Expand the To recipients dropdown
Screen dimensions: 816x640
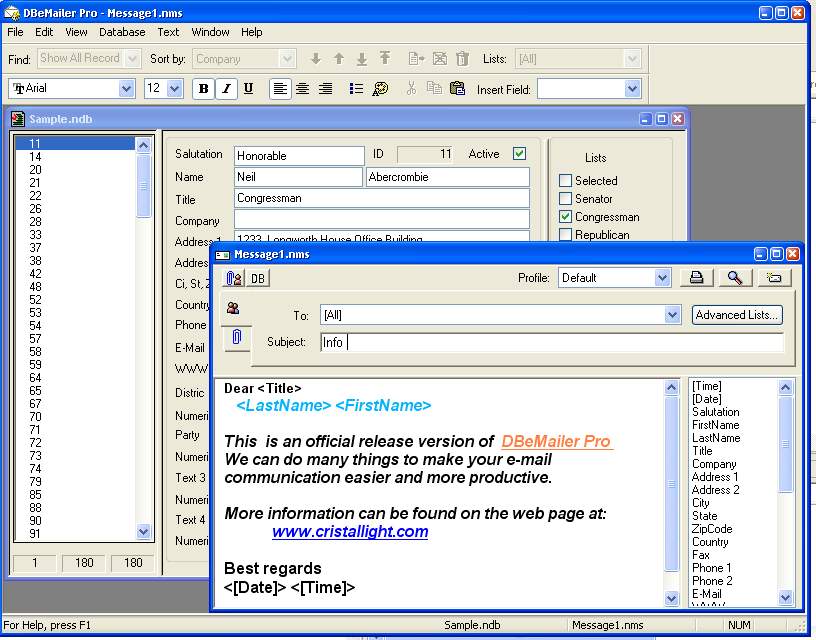click(672, 315)
